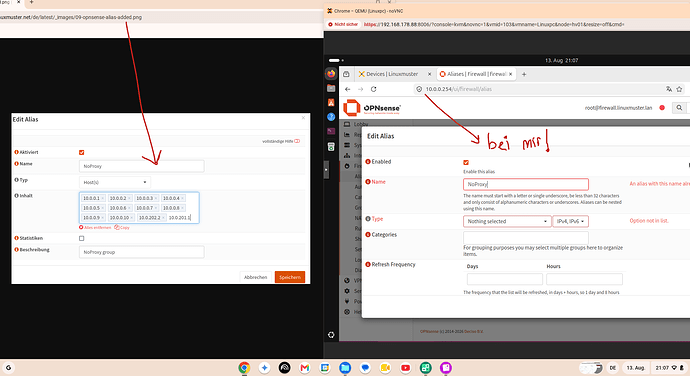Click Abbrechen button
The image size is (690, 376).
(x=256, y=277)
